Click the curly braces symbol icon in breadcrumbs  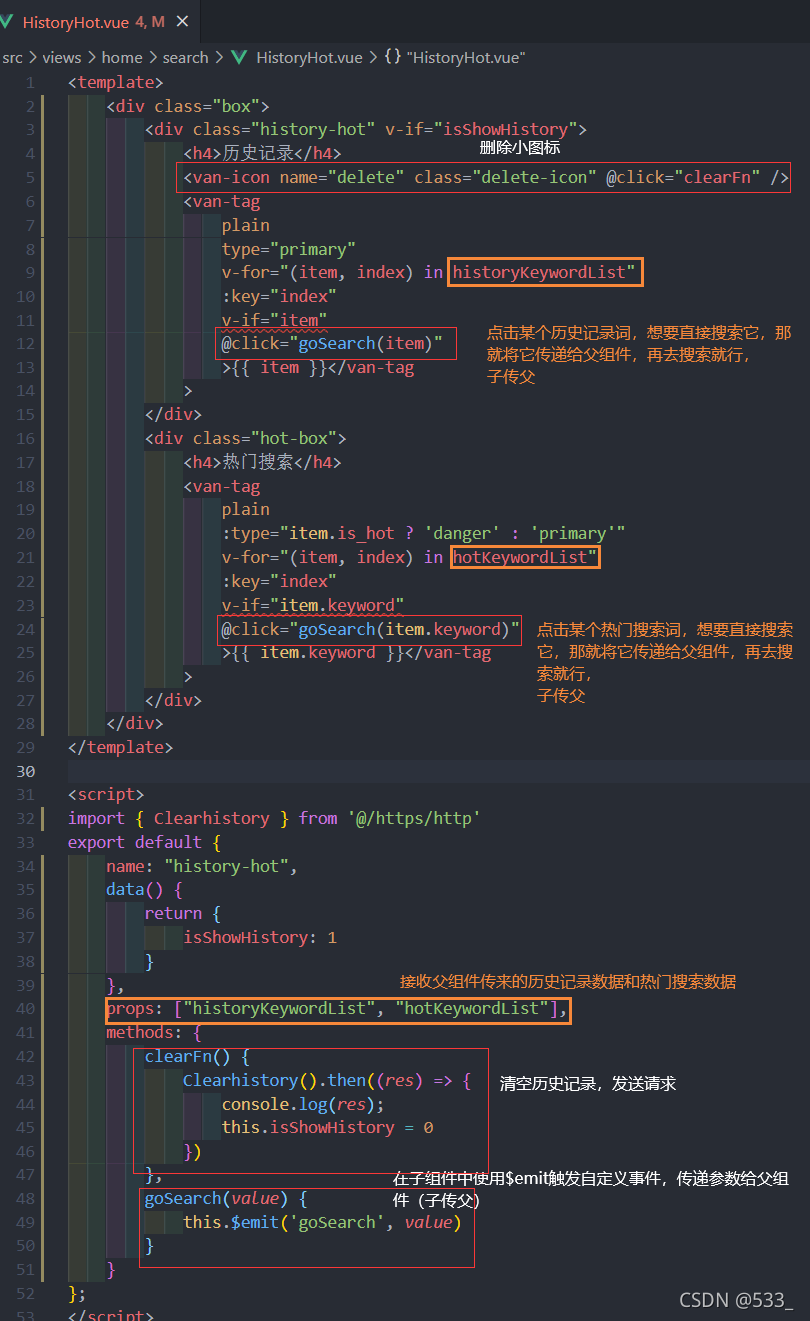[x=393, y=58]
